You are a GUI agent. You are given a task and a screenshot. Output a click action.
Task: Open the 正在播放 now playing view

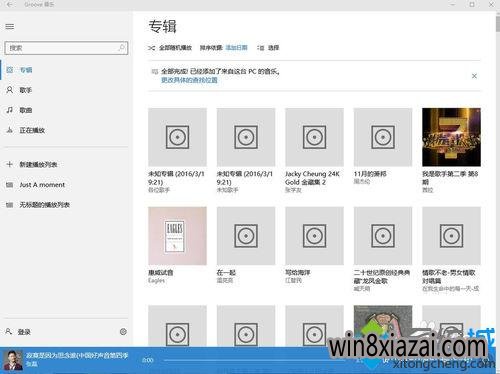click(x=65, y=130)
